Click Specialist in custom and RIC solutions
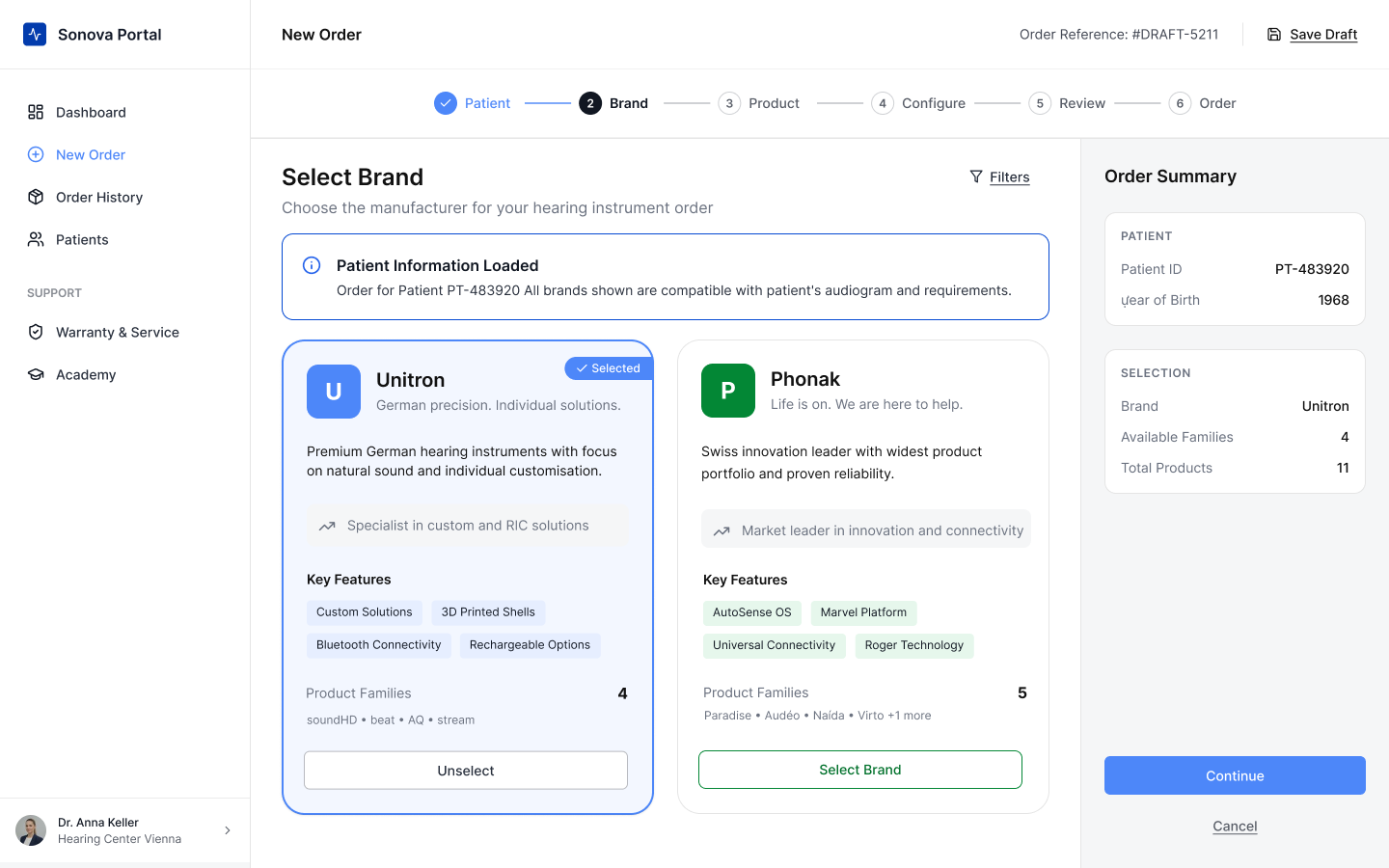1389x868 pixels. 468,526
